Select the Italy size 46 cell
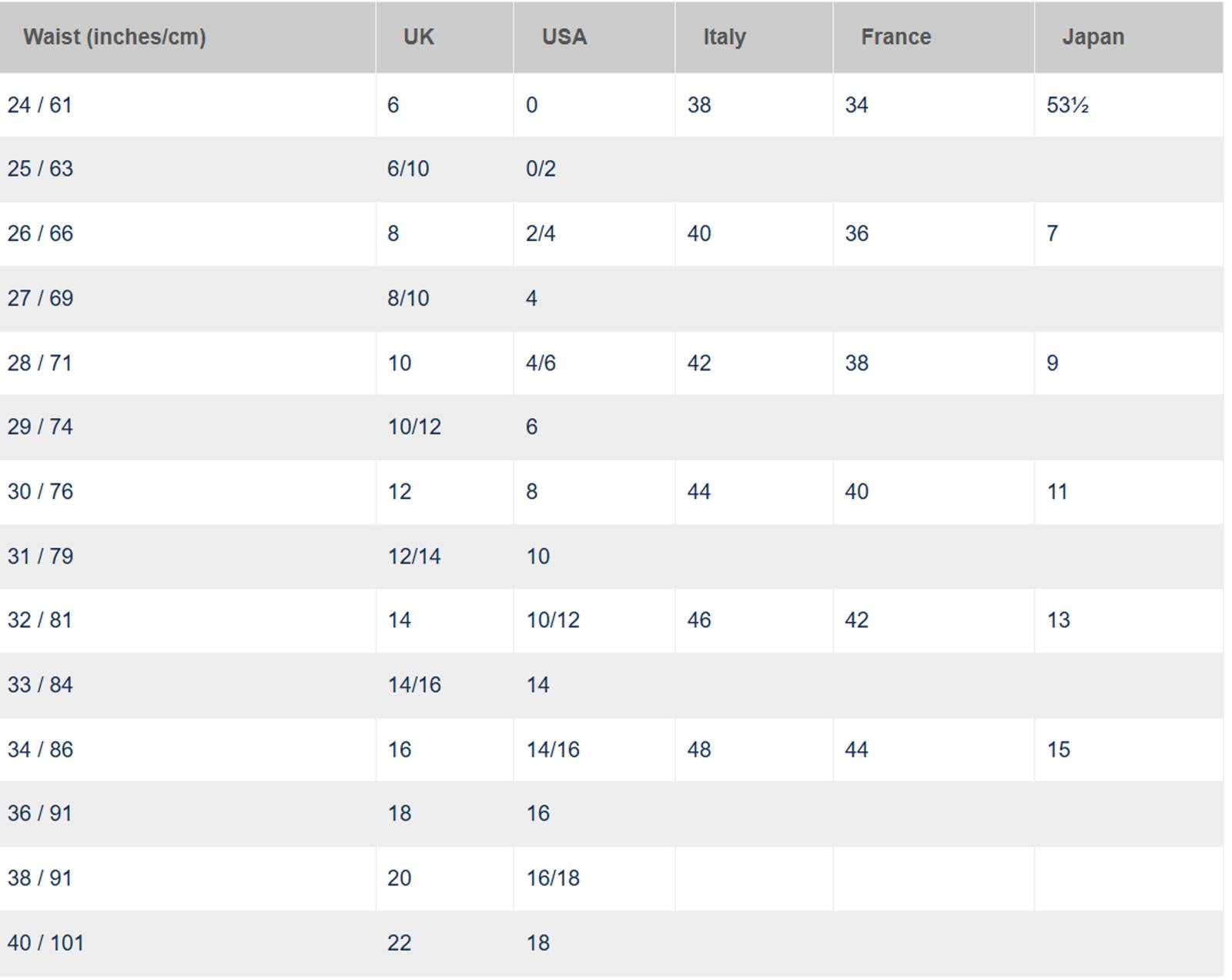 (699, 620)
